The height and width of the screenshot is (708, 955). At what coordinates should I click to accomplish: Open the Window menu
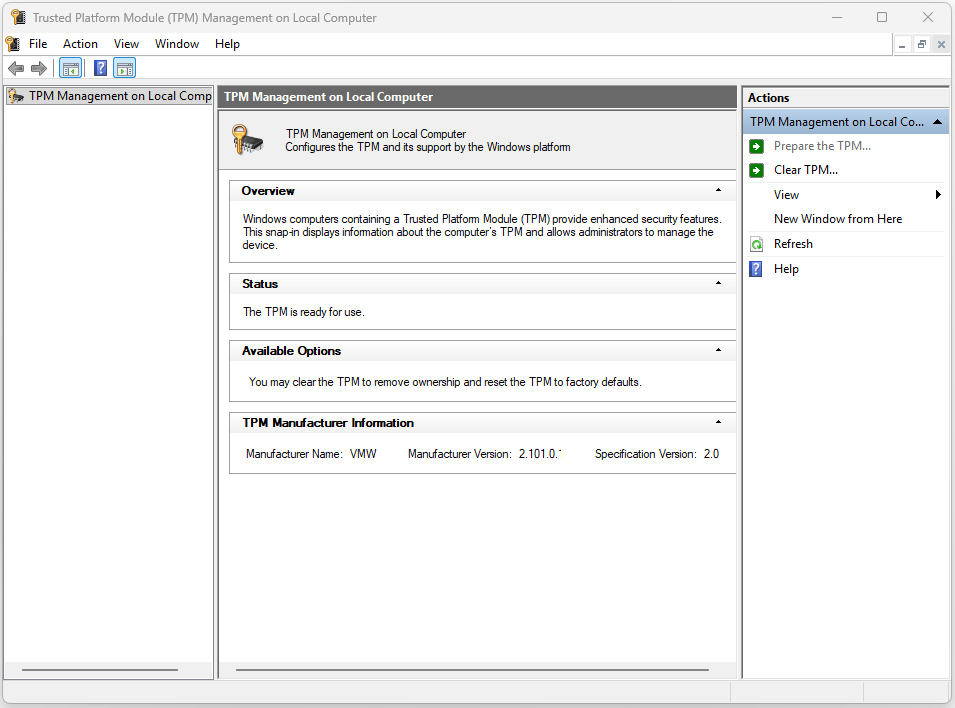point(177,43)
